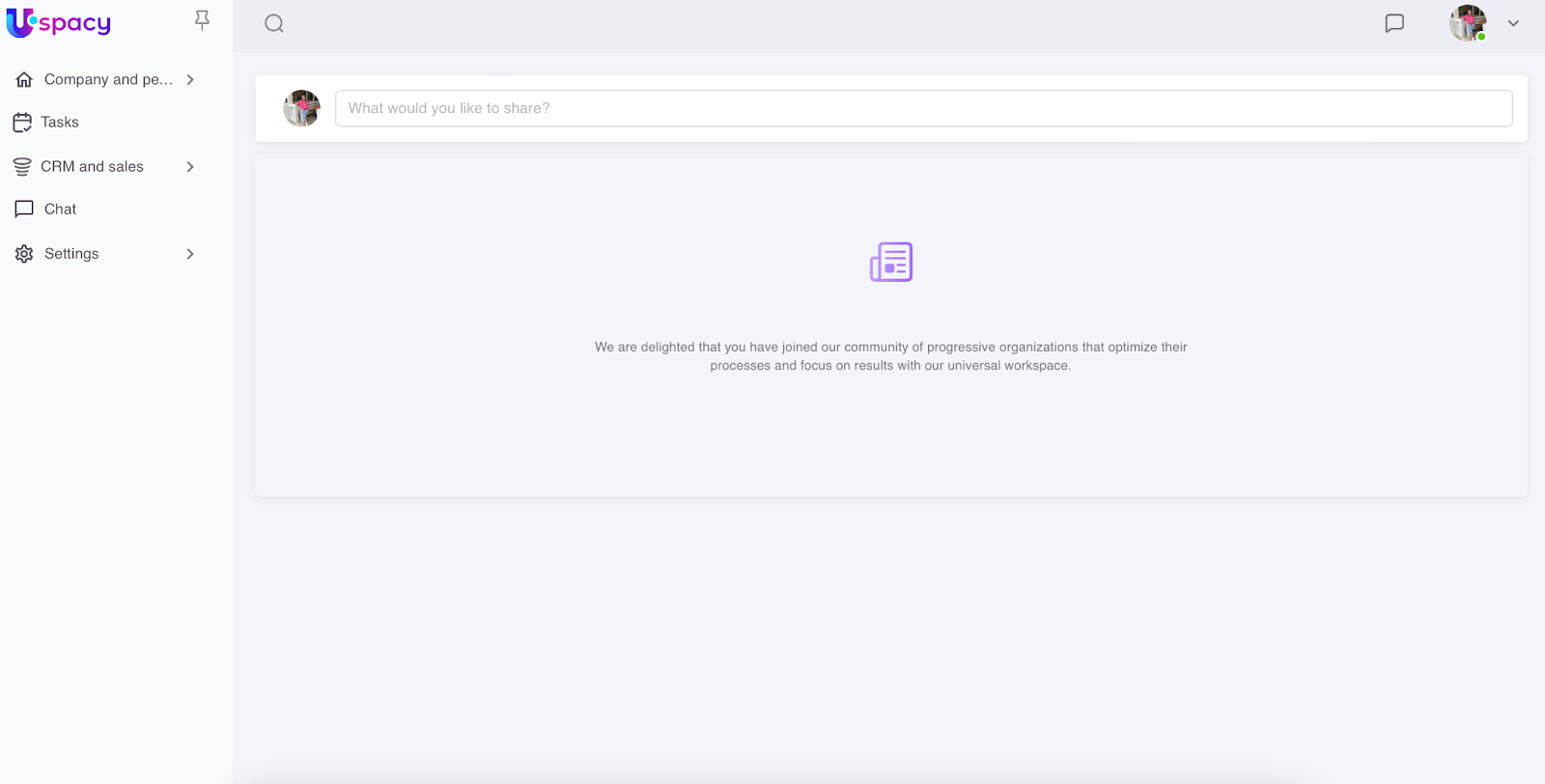
Task: Click the Settings gear icon
Action: (24, 254)
